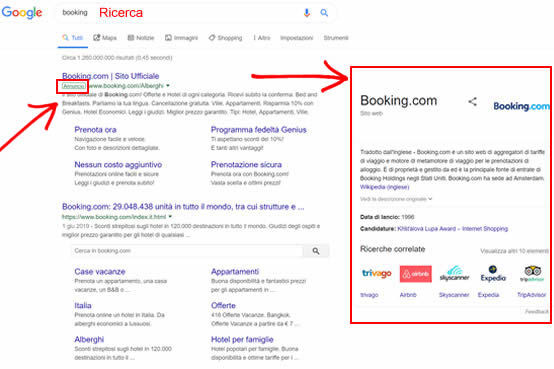Expand dropdown arrow beside www.booking.com/Alberghi
The height and width of the screenshot is (369, 554).
[x=168, y=86]
